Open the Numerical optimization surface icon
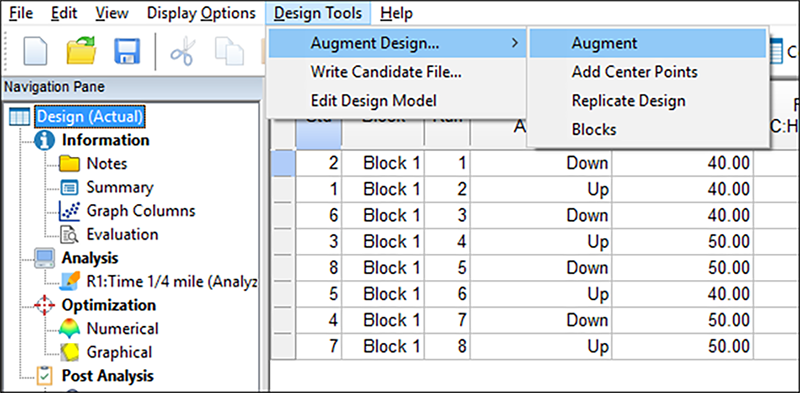The height and width of the screenshot is (393, 800). [x=69, y=329]
